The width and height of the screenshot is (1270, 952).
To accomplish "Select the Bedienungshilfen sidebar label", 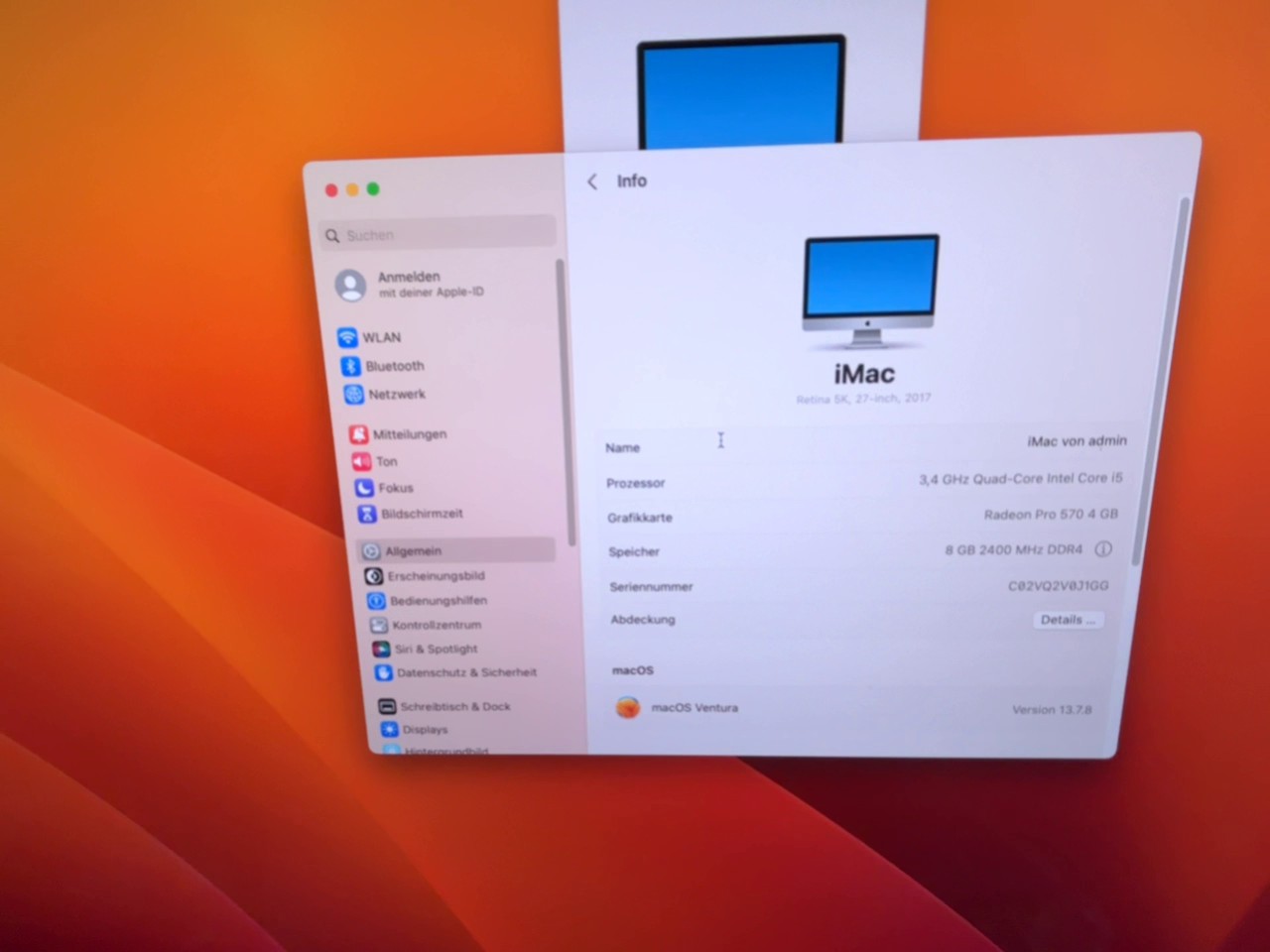I will pos(439,601).
